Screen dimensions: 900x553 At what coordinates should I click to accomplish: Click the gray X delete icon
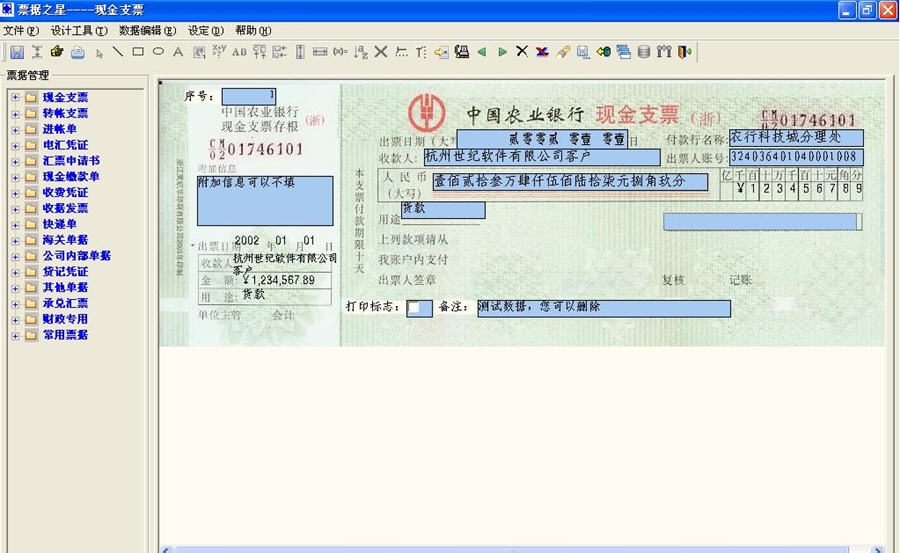pyautogui.click(x=381, y=52)
